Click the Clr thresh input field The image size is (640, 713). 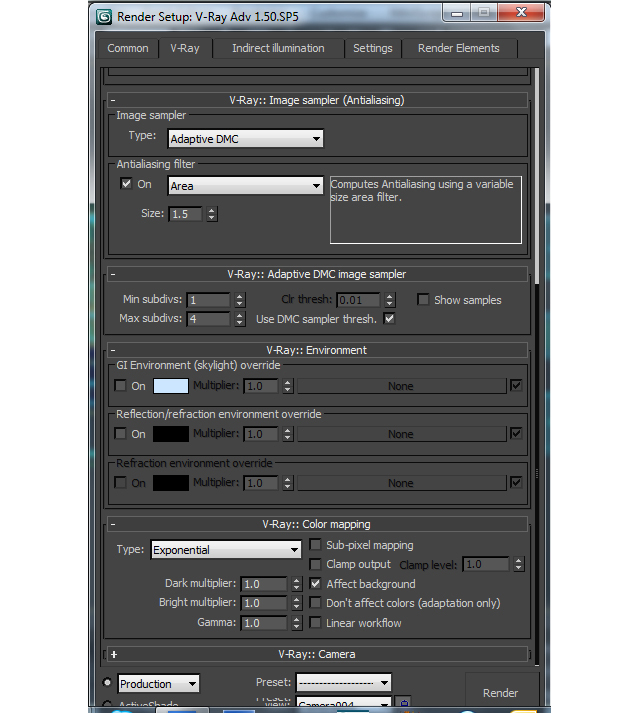358,300
